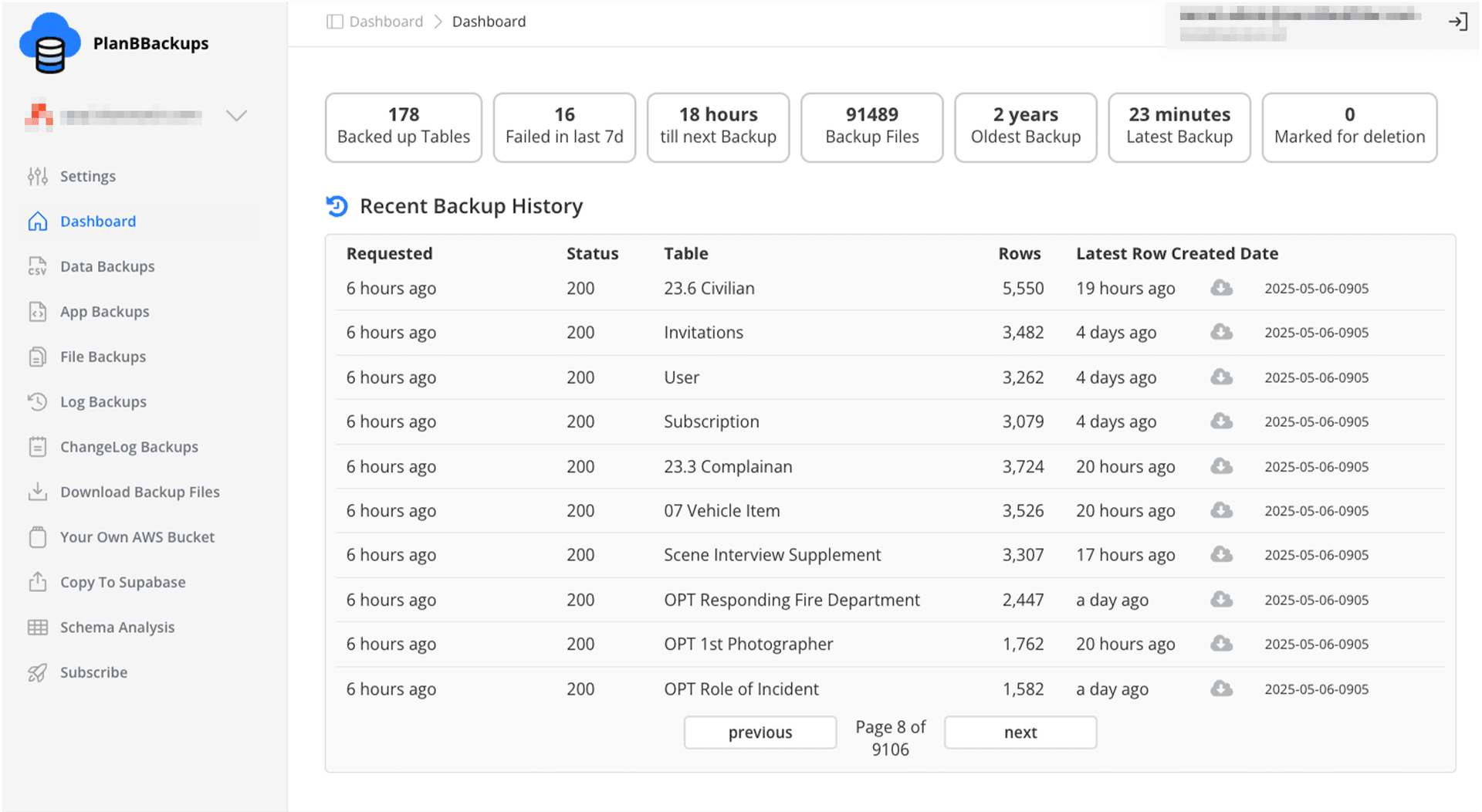This screenshot has width=1482, height=812.
Task: Click the 16 Failed in last 7d card
Action: click(564, 127)
